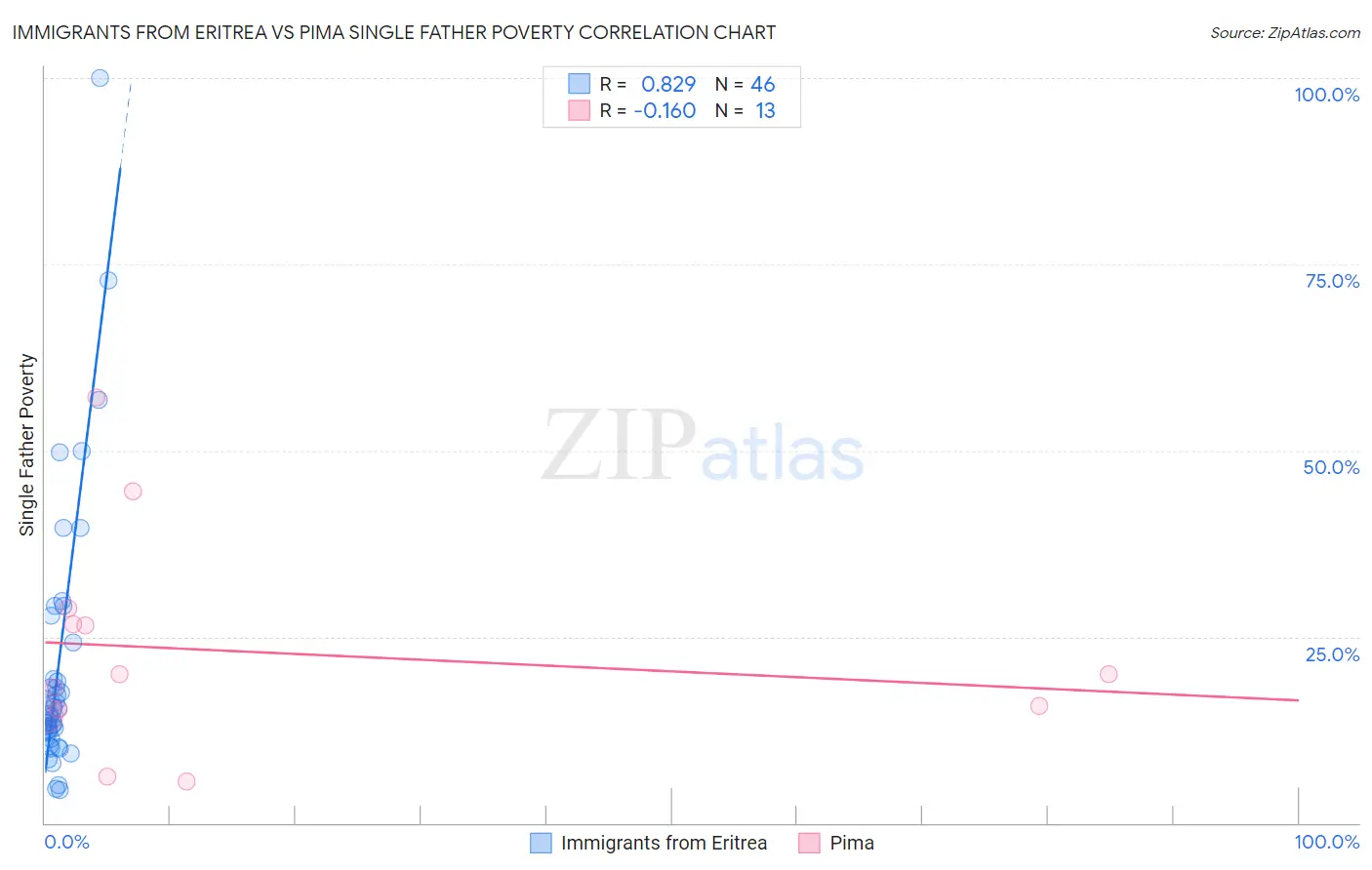Screen dimensions: 1372x870
Task: Click the chart title text
Action: pos(394,32)
